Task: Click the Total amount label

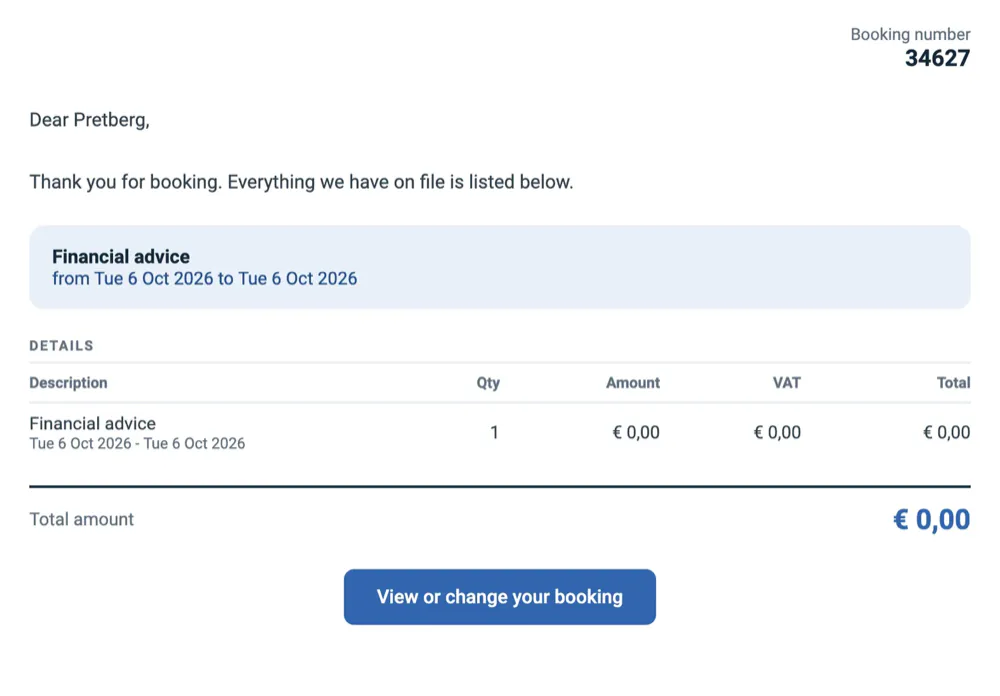Action: pos(82,519)
